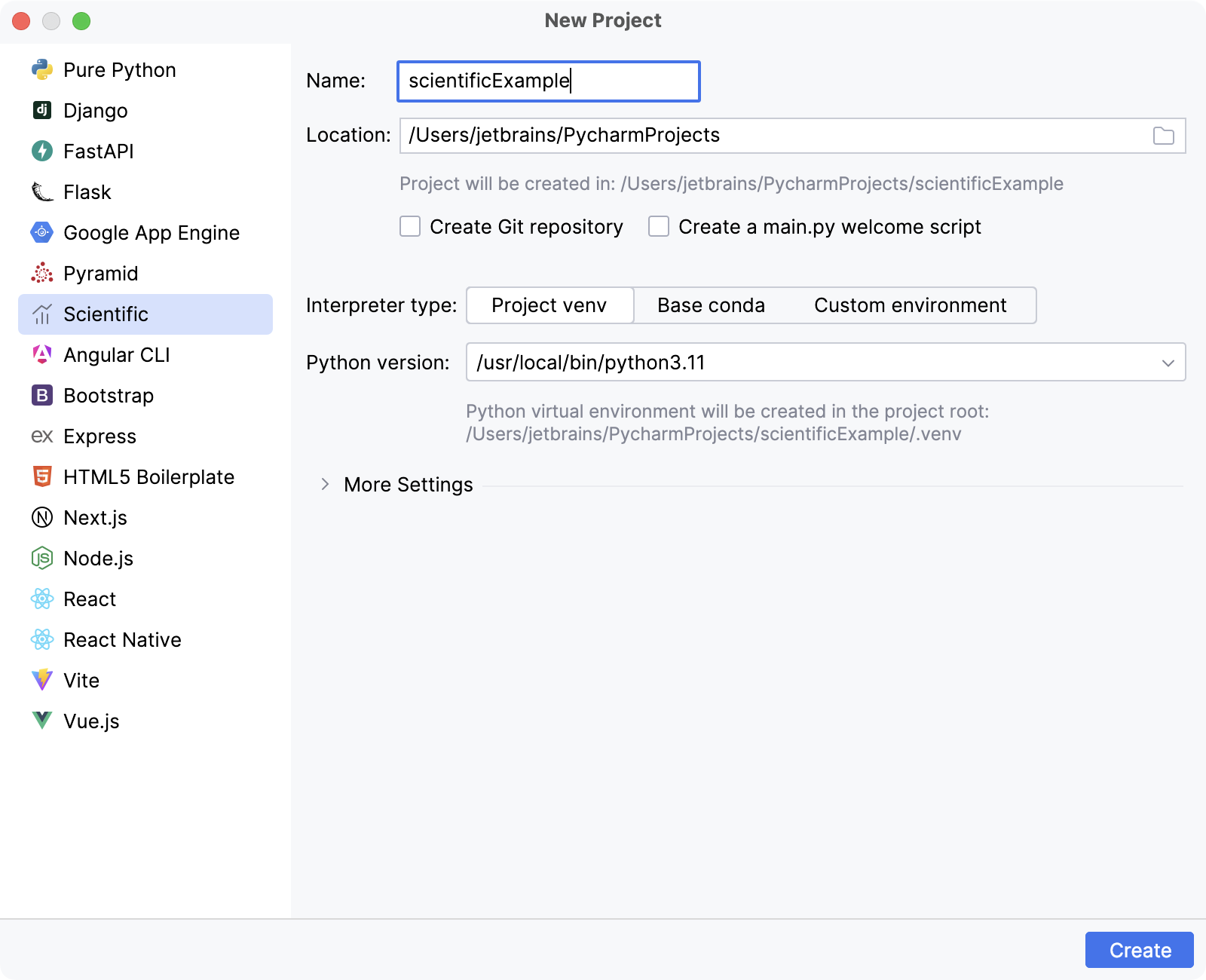The width and height of the screenshot is (1206, 980).
Task: Click the Vue.js icon in the sidebar
Action: [x=43, y=721]
